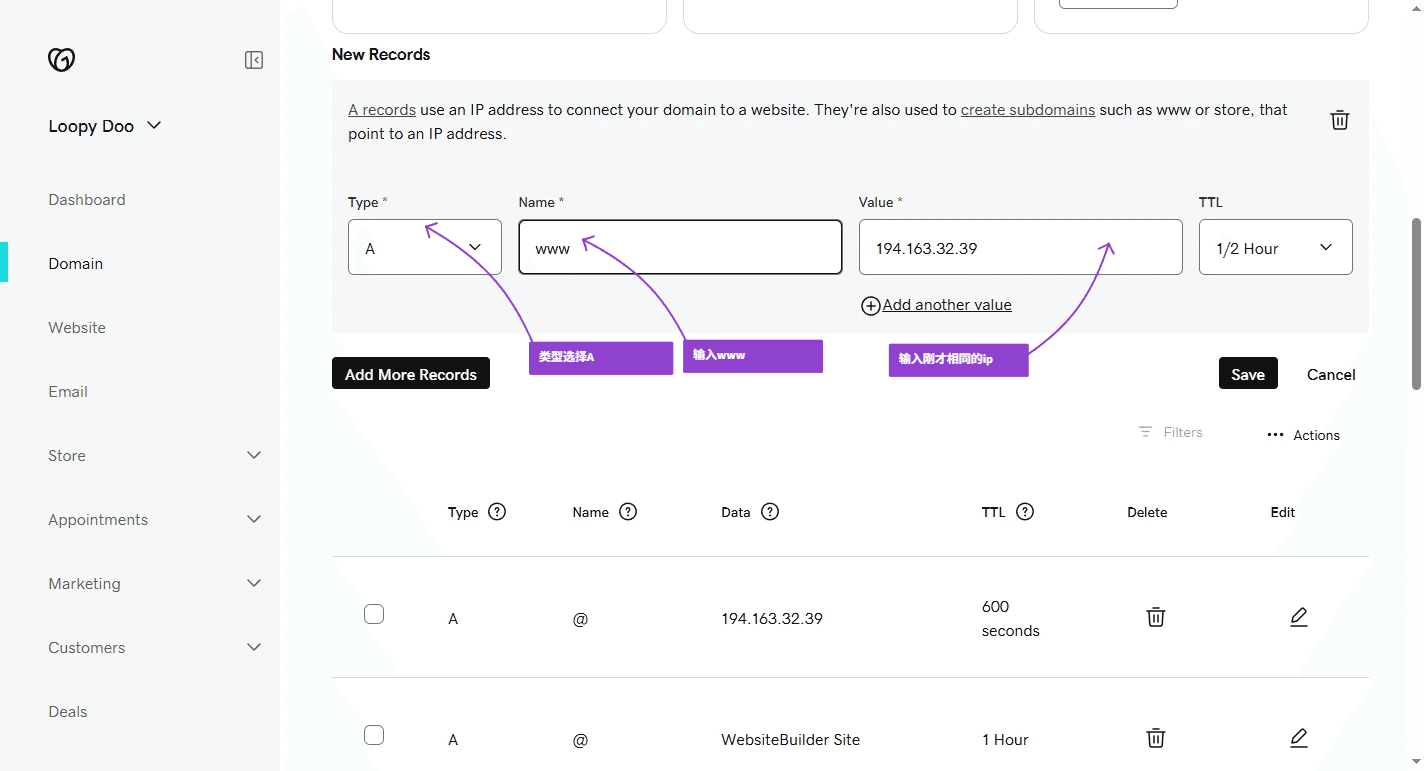Expand the Store menu section
Image resolution: width=1424 pixels, height=771 pixels.
[x=254, y=456]
